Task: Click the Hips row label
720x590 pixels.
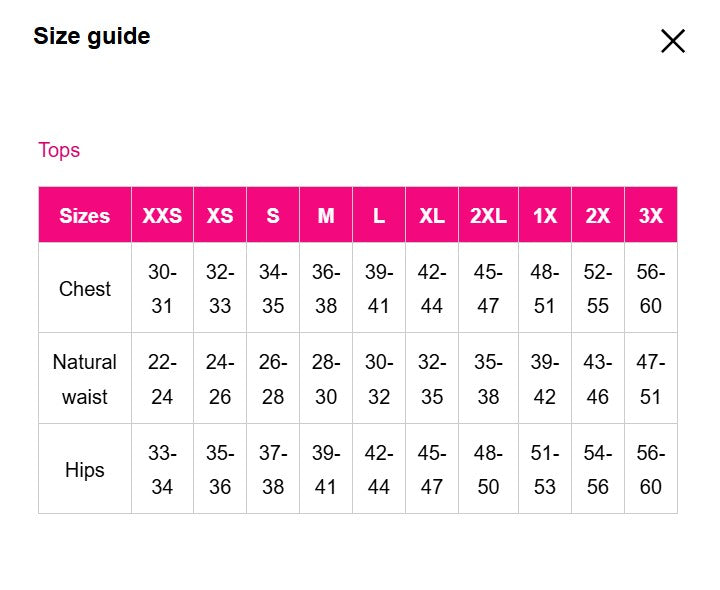Action: coord(85,470)
